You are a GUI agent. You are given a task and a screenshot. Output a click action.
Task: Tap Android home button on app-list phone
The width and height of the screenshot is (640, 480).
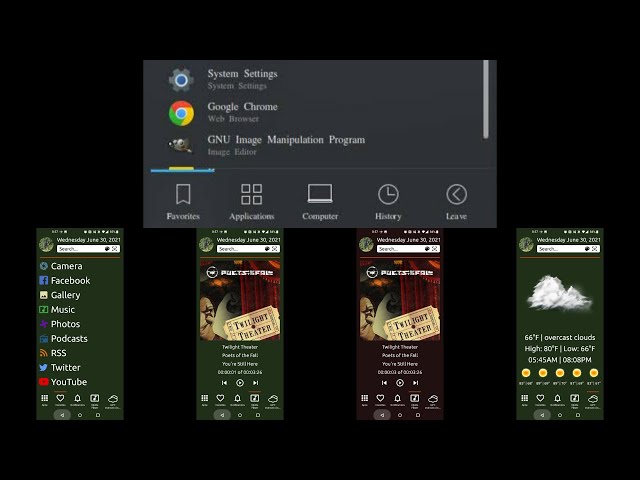[x=80, y=415]
